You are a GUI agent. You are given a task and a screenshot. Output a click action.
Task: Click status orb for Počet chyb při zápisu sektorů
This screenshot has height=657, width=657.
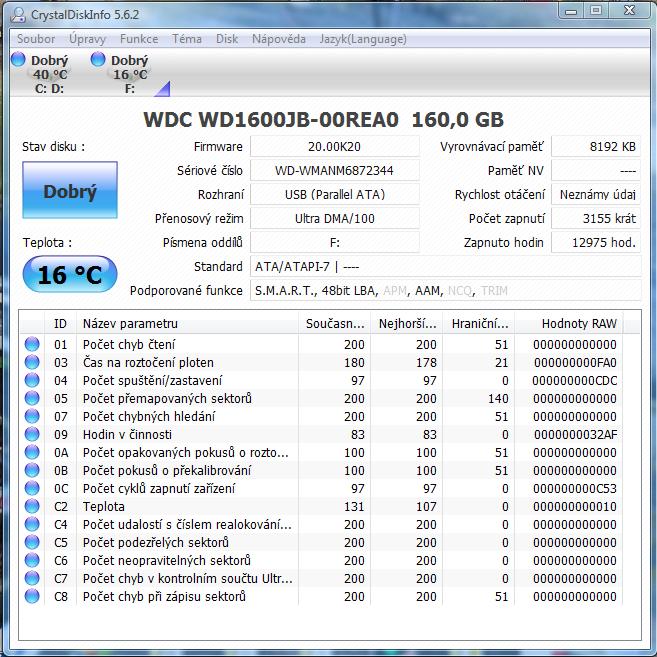point(32,596)
